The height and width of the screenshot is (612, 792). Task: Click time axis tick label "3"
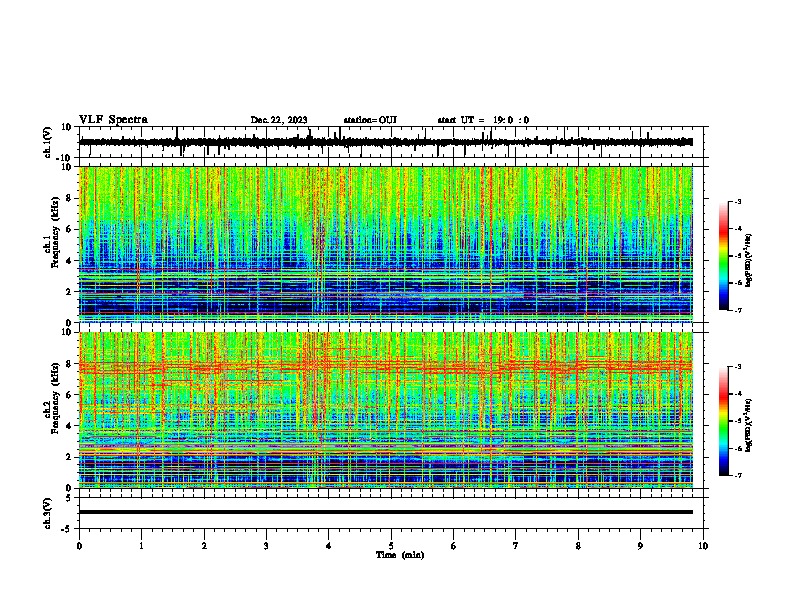coord(266,546)
